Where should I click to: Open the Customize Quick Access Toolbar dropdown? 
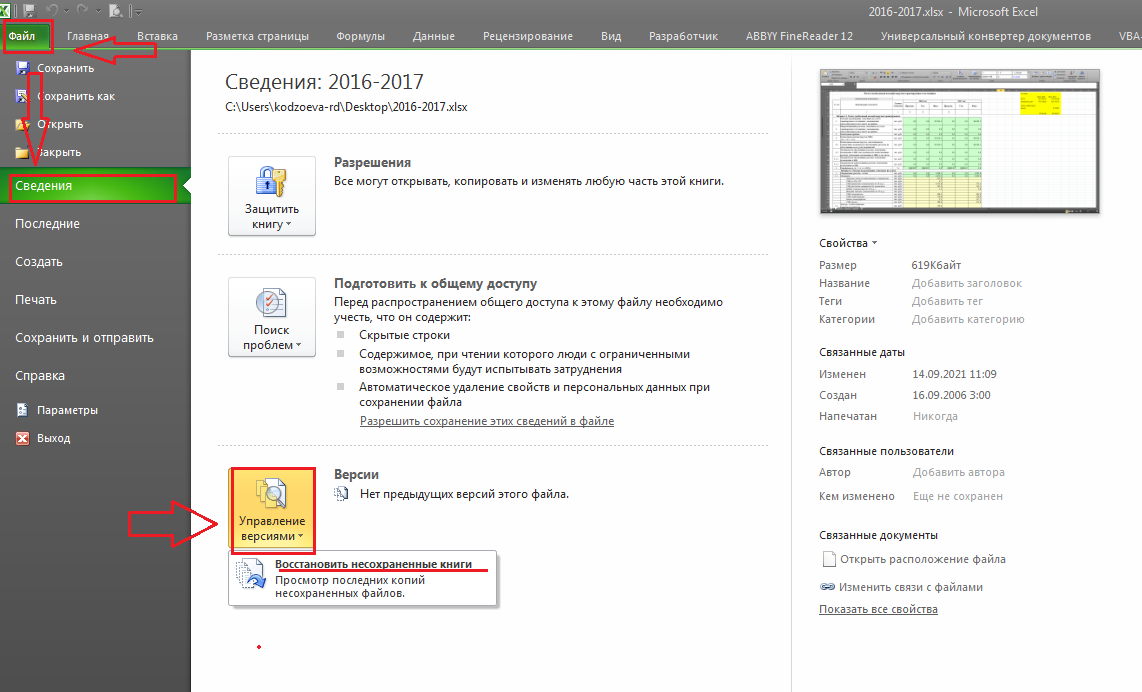coord(138,11)
